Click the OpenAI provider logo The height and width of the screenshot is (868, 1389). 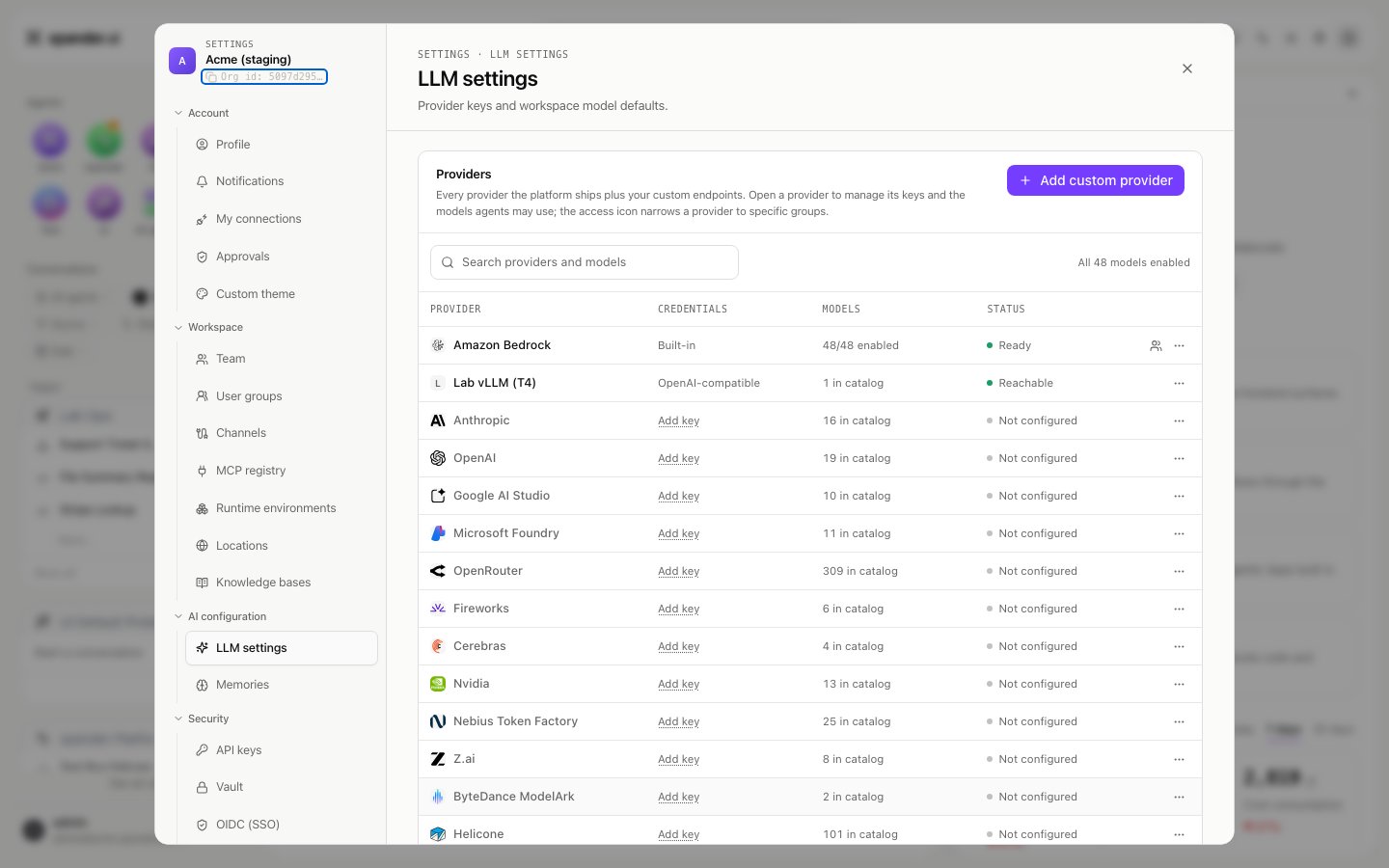tap(438, 458)
